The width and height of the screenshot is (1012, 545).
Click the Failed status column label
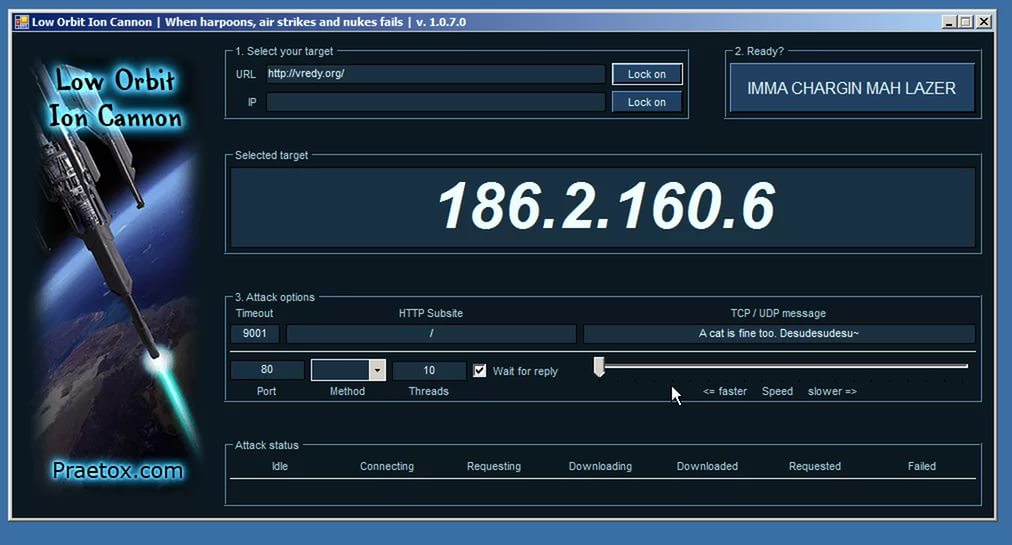click(x=922, y=466)
